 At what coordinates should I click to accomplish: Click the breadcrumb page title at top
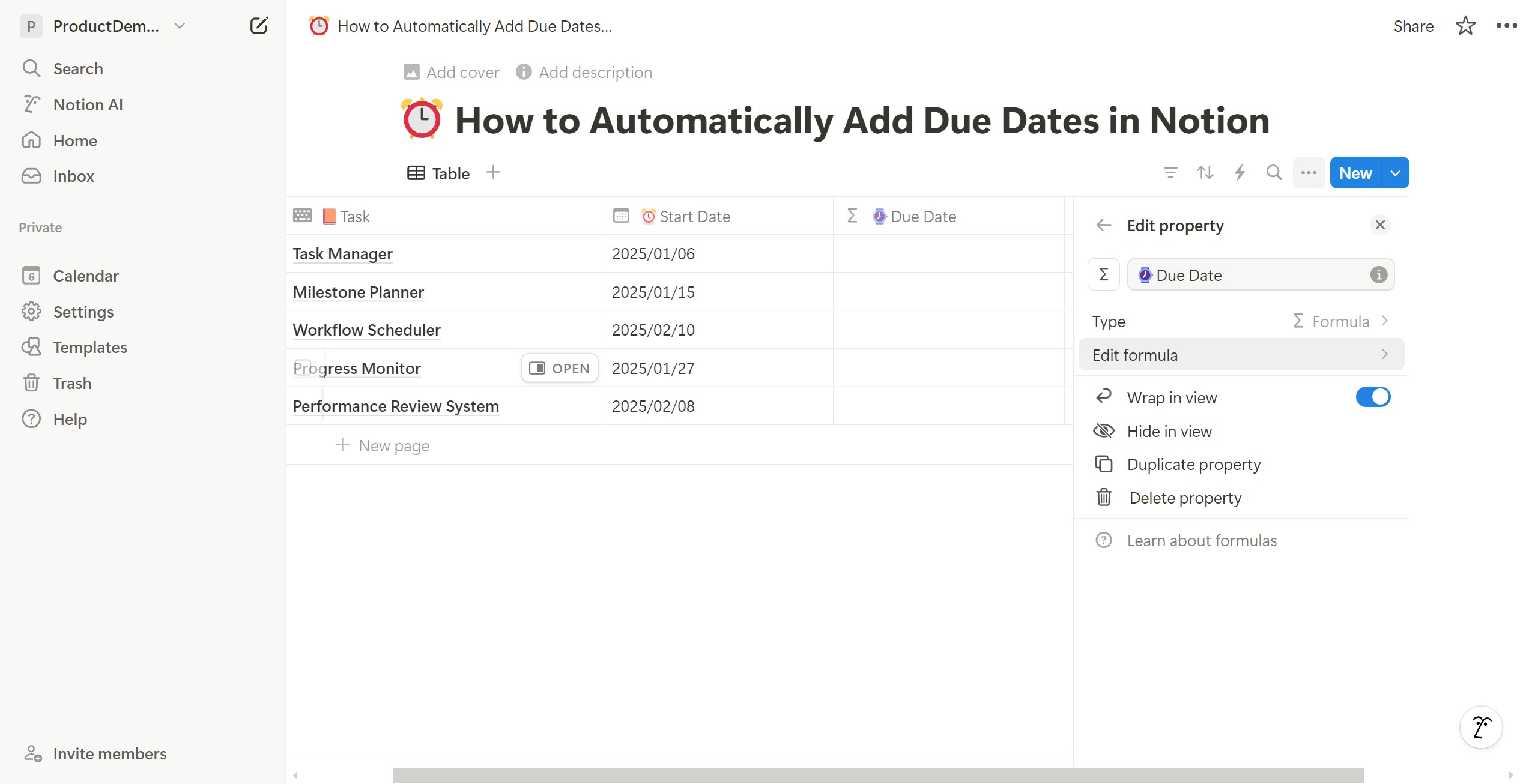point(461,26)
